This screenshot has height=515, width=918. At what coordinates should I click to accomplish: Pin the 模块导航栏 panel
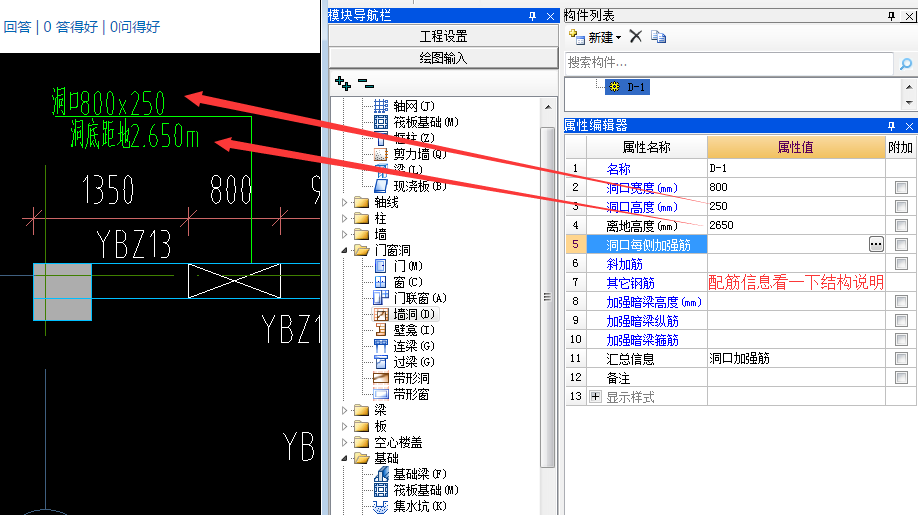pos(532,16)
